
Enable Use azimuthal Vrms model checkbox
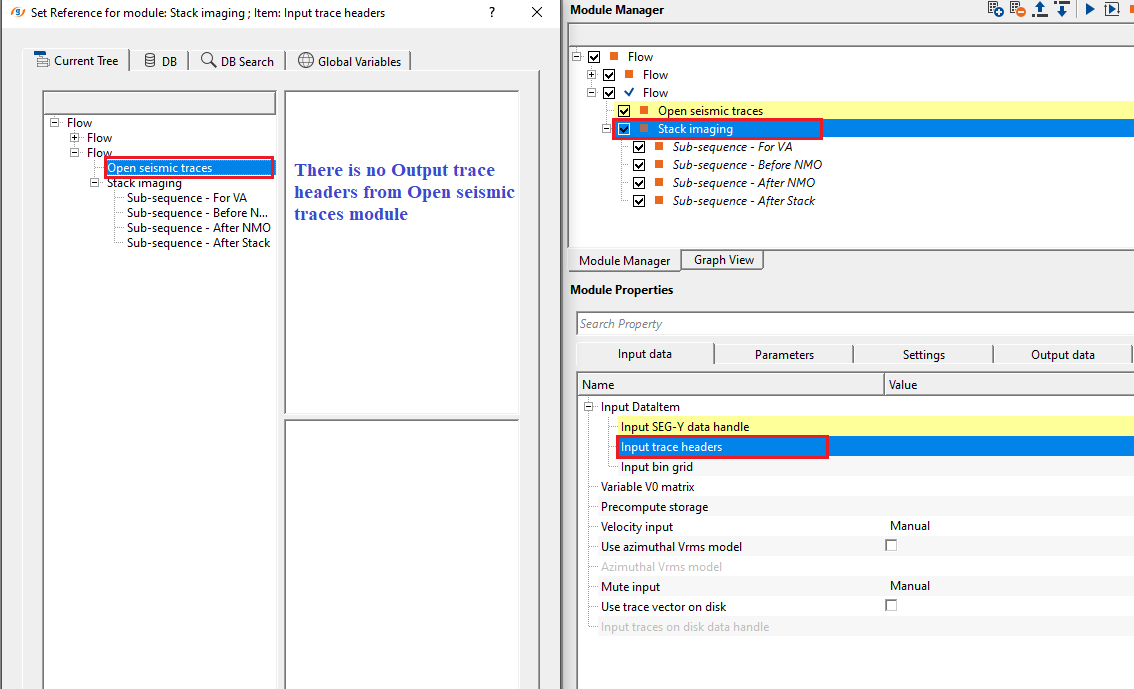[x=891, y=546]
